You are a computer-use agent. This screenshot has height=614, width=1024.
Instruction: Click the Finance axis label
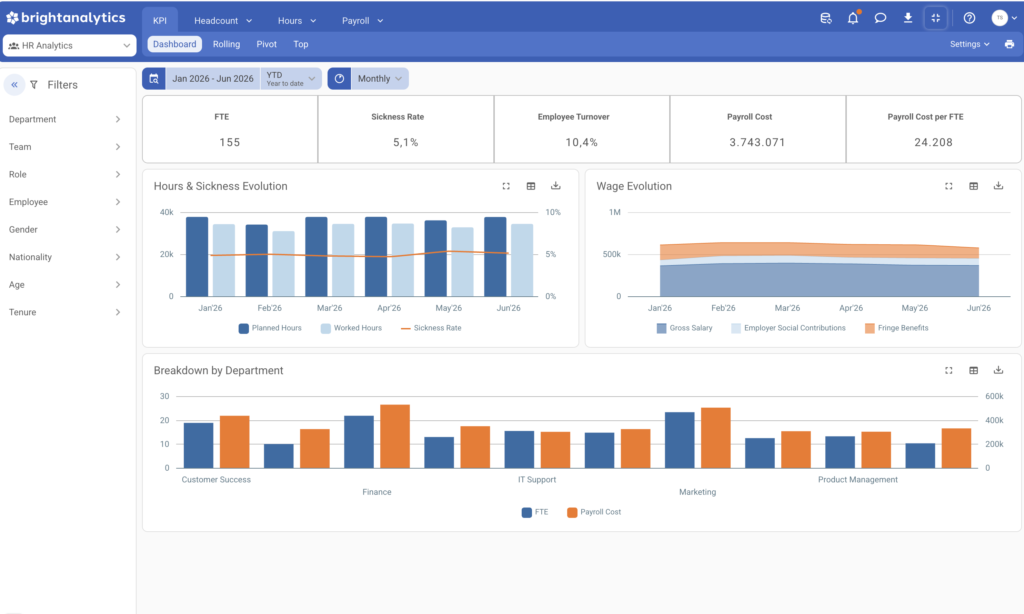377,493
